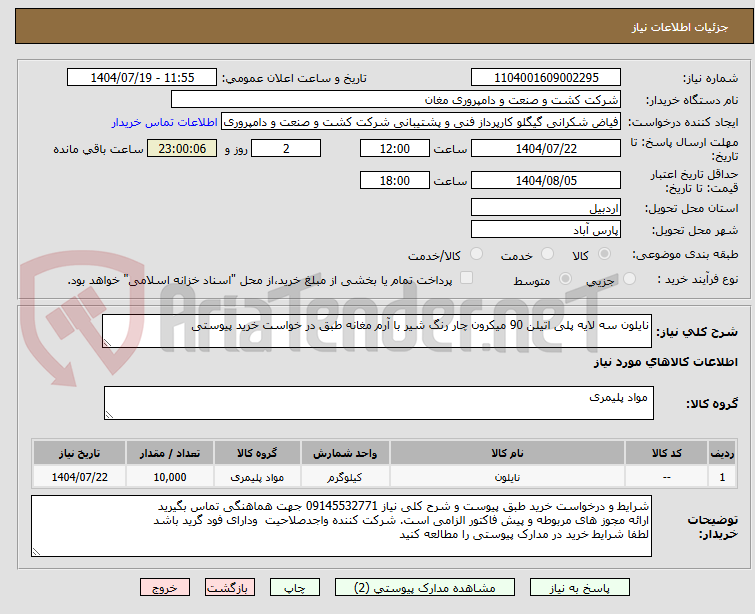
Task: Click the resize handle of گروه کالا textarea
Action: click(x=109, y=415)
